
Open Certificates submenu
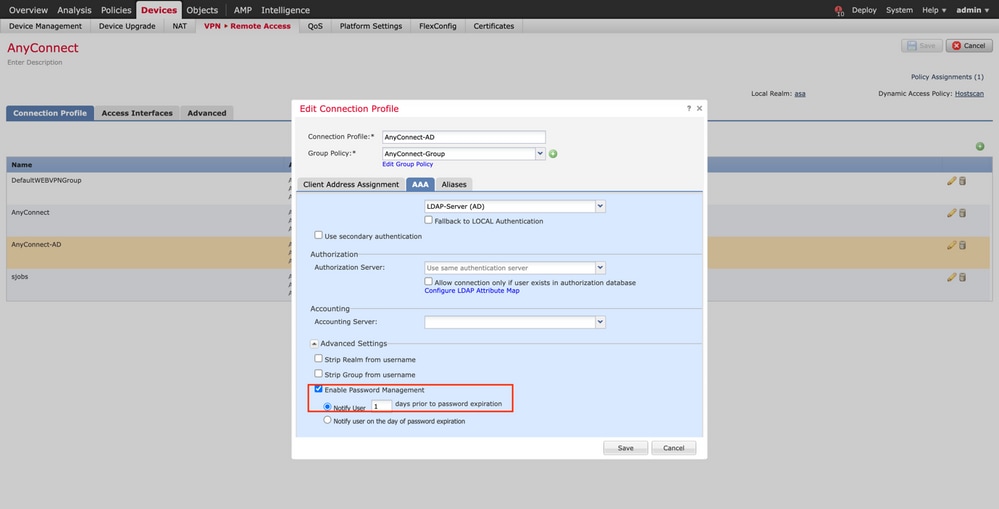click(x=494, y=26)
